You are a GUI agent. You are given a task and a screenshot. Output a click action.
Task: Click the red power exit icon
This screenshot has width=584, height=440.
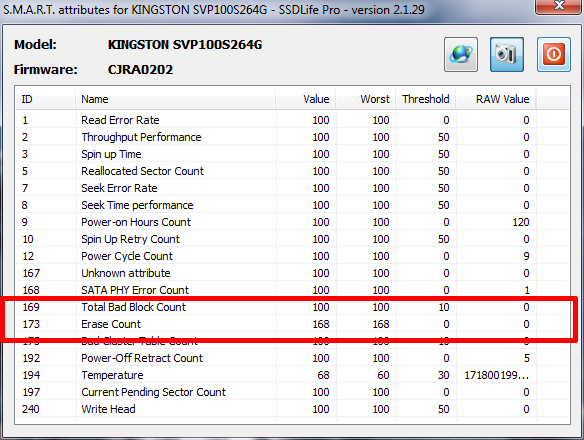(x=553, y=54)
